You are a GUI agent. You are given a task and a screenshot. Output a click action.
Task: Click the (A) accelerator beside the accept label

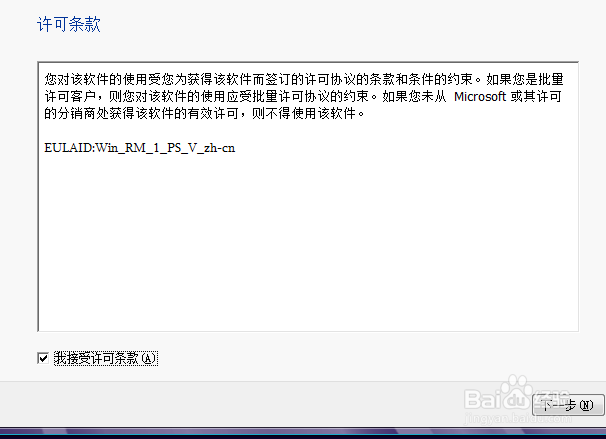(x=148, y=358)
